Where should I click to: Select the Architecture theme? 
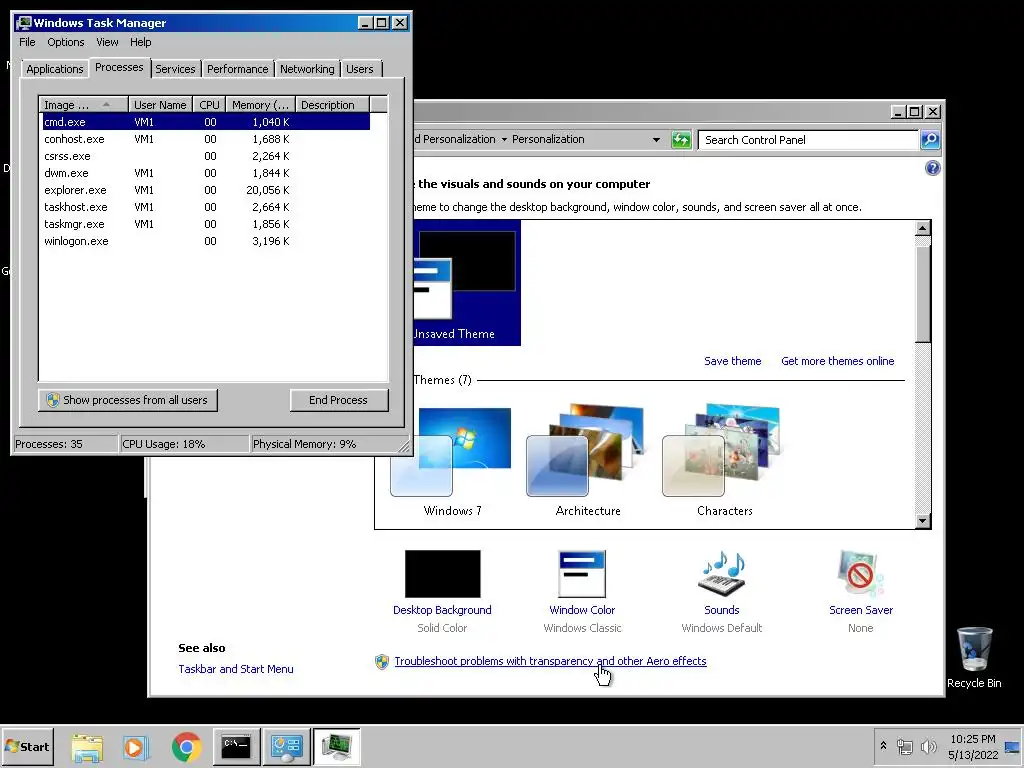(588, 460)
